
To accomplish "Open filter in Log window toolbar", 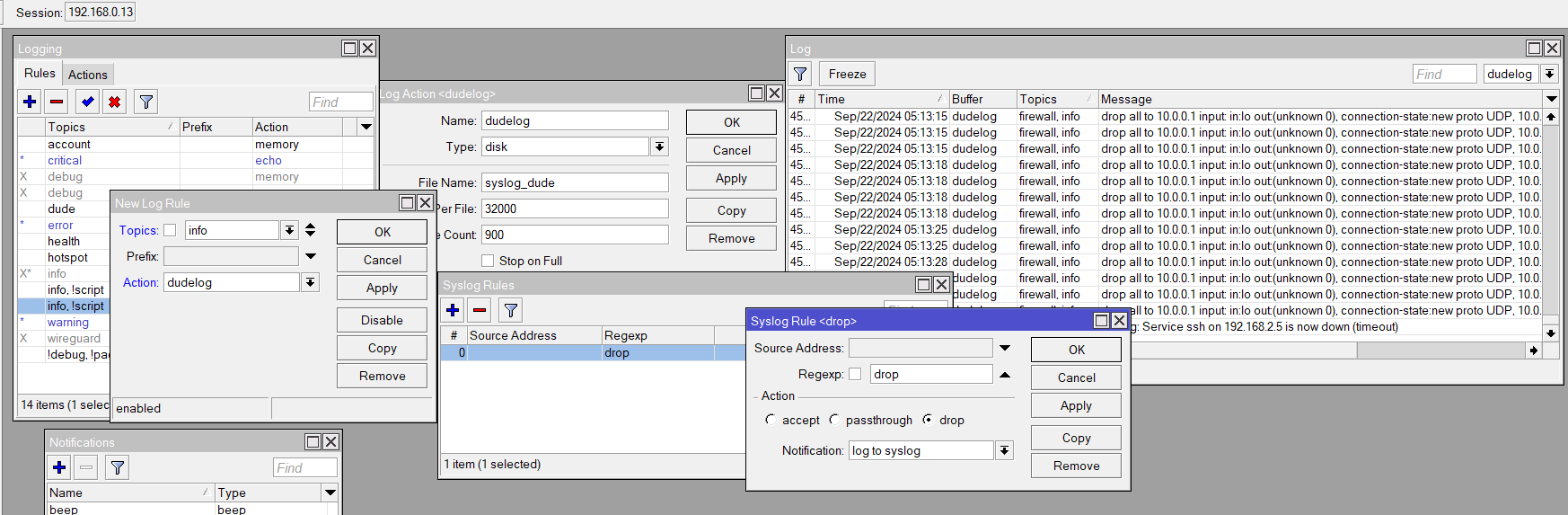I will [x=800, y=74].
